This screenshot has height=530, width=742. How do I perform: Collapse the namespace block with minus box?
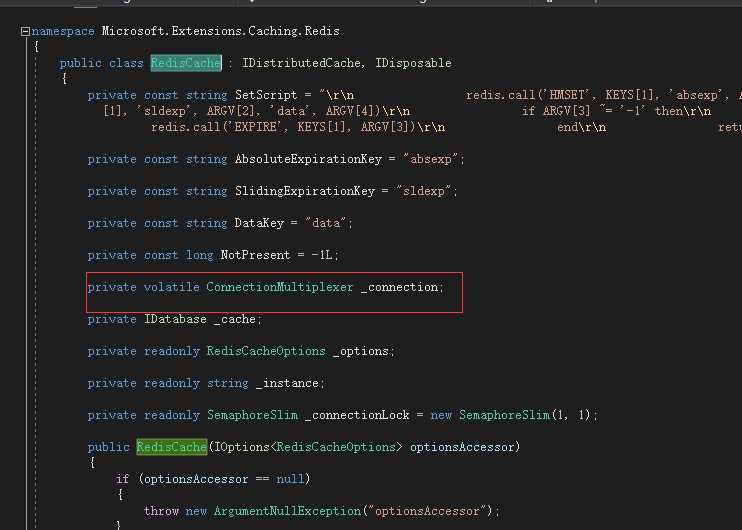(26, 32)
